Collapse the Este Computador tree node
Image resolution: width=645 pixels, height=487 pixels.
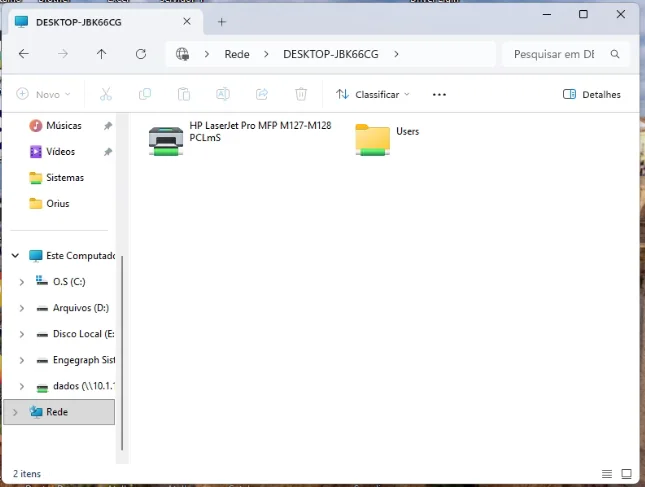click(15, 255)
